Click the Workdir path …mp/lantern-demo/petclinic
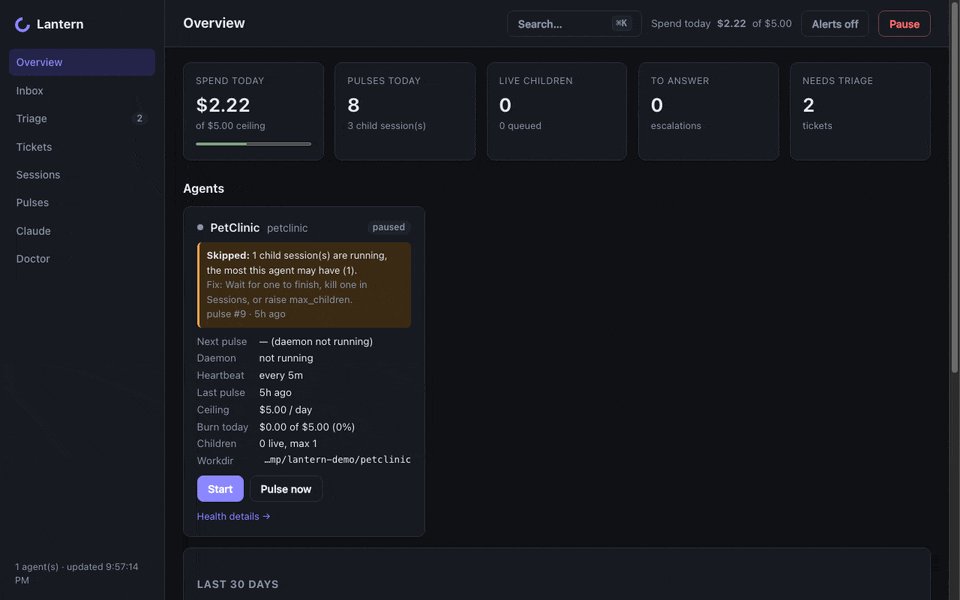 pyautogui.click(x=337, y=460)
